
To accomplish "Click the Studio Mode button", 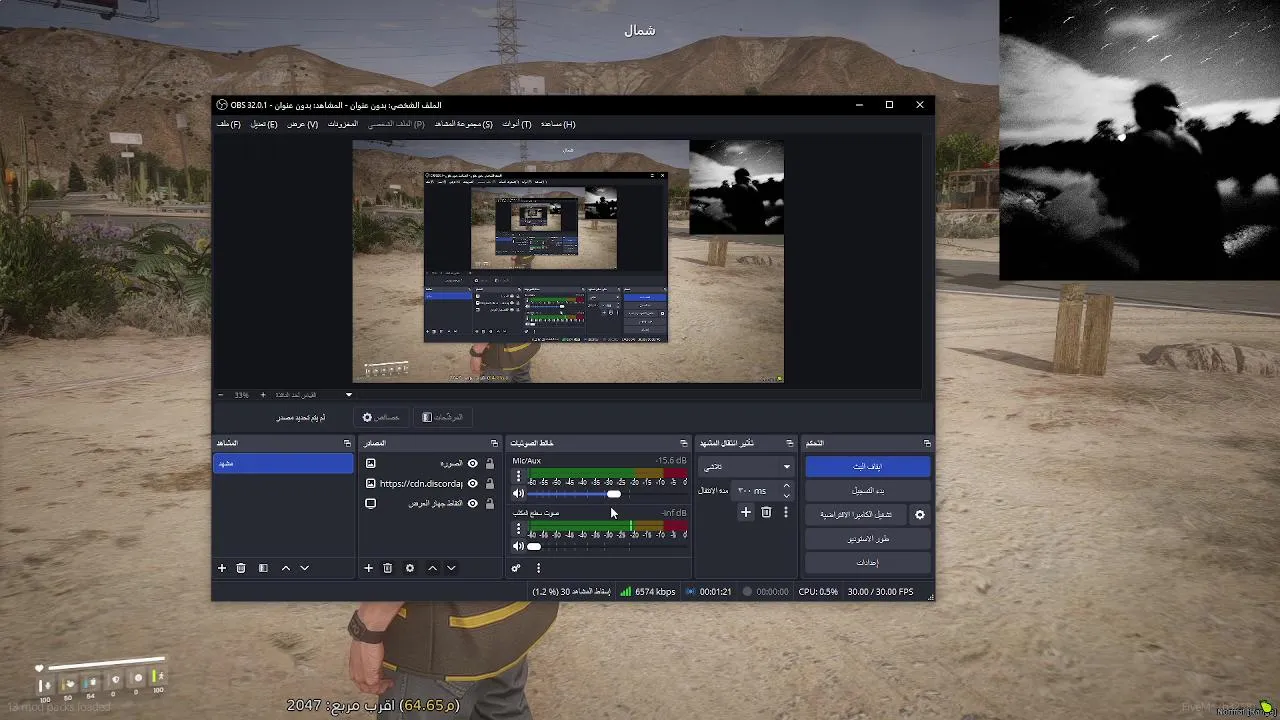I will pyautogui.click(x=868, y=539).
